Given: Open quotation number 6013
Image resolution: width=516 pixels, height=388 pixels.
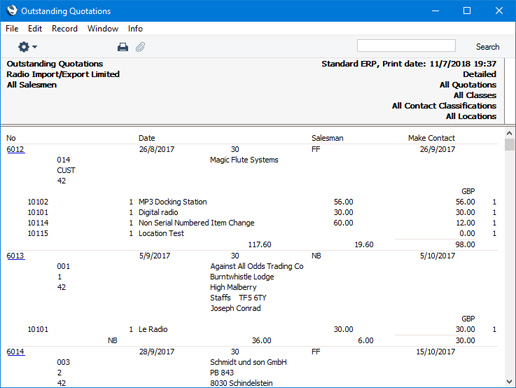Looking at the screenshot, I should [15, 256].
